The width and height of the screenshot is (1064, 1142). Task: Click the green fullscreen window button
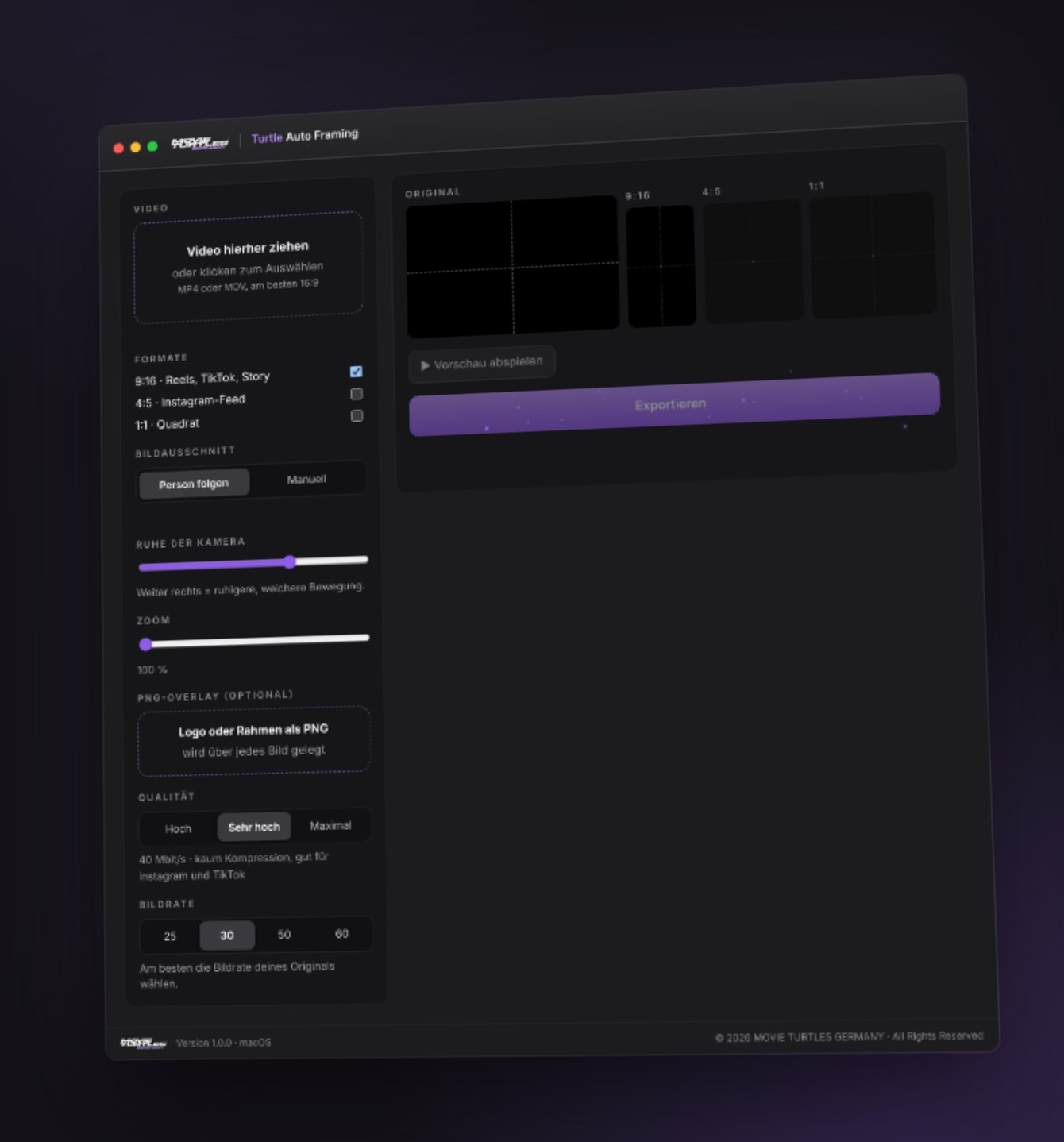(152, 146)
